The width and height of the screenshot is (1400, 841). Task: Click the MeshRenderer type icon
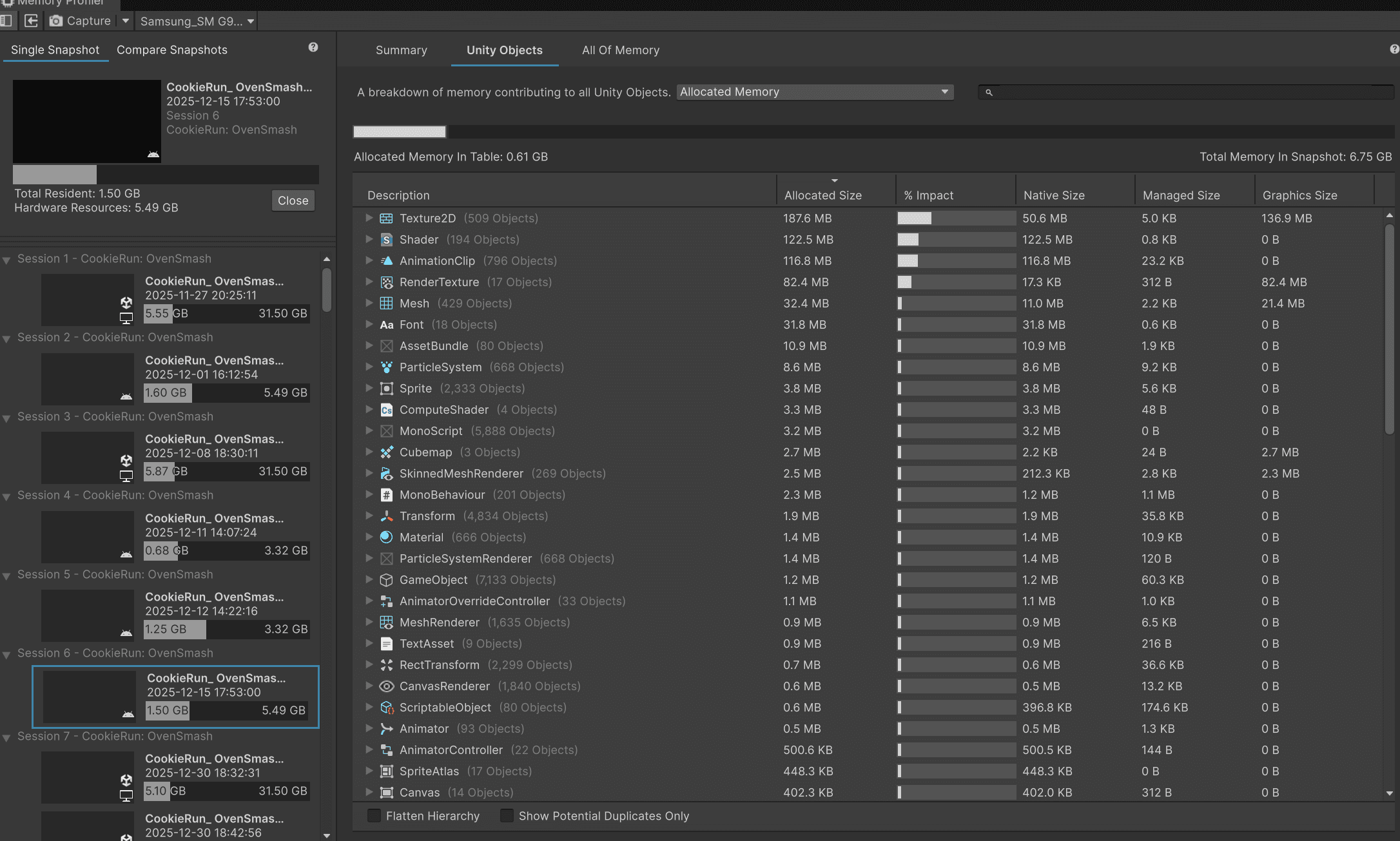pos(386,623)
